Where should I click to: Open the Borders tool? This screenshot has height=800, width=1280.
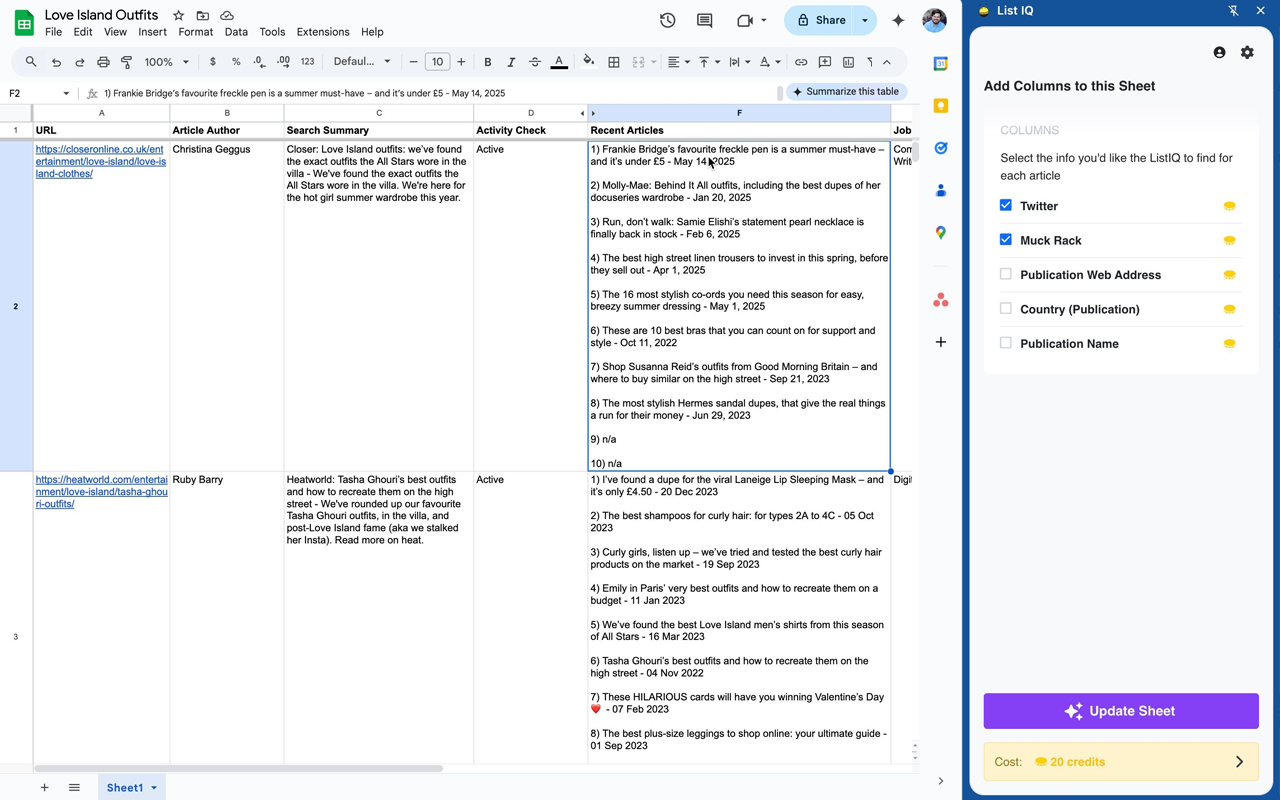614,62
